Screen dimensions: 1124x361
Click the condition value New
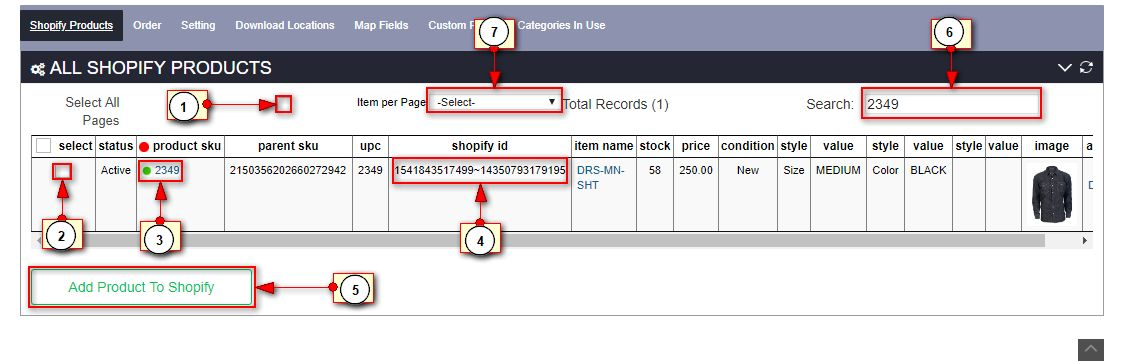[748, 170]
